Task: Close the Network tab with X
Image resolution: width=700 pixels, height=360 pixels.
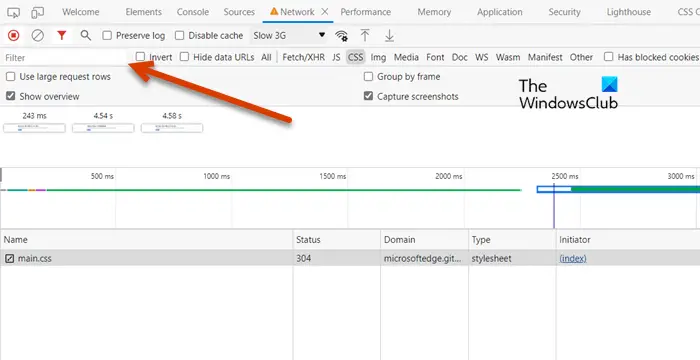Action: point(325,12)
